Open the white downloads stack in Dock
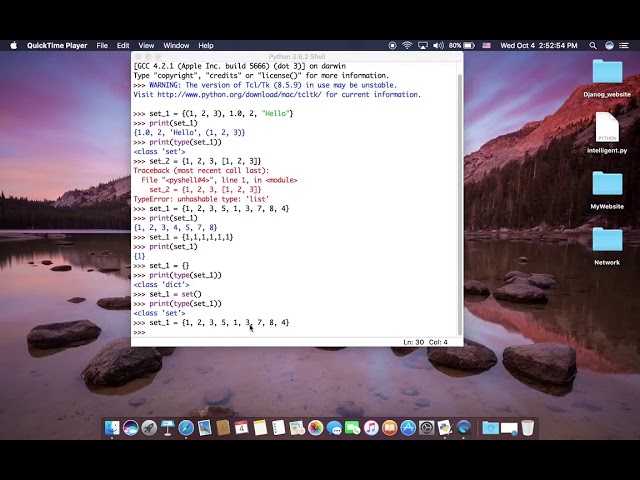This screenshot has width=640, height=480. [x=509, y=428]
